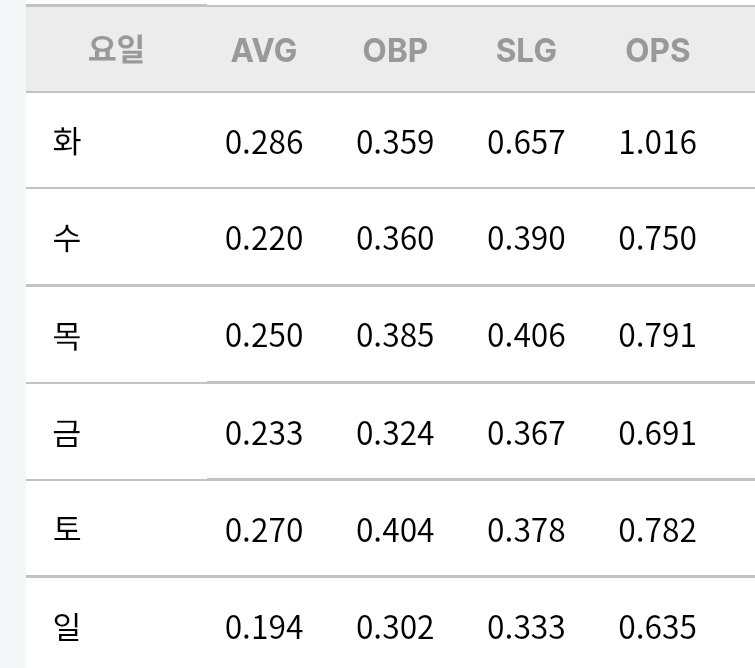
Task: Click the 0.324 OBP value
Action: click(395, 433)
